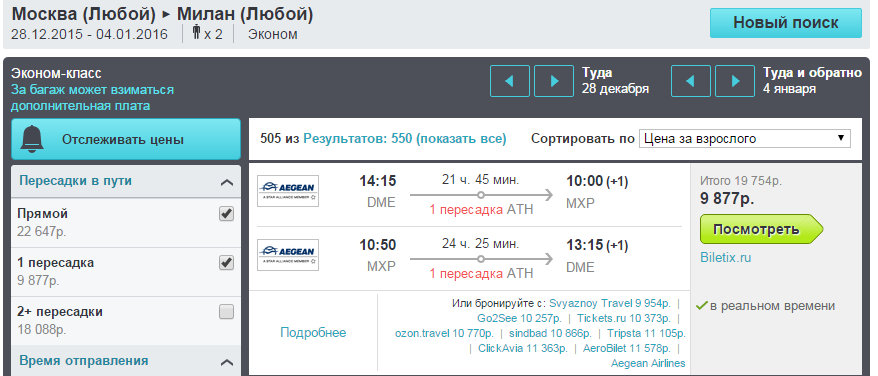Collapse the Время отправления filter section
Image resolution: width=878 pixels, height=376 pixels.
point(226,362)
